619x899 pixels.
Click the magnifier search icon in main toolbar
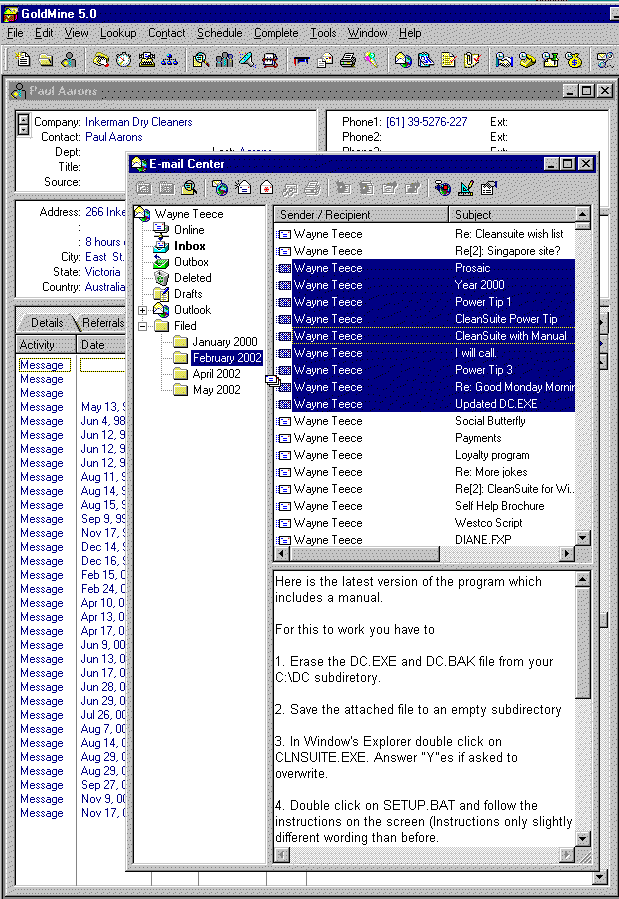point(201,59)
